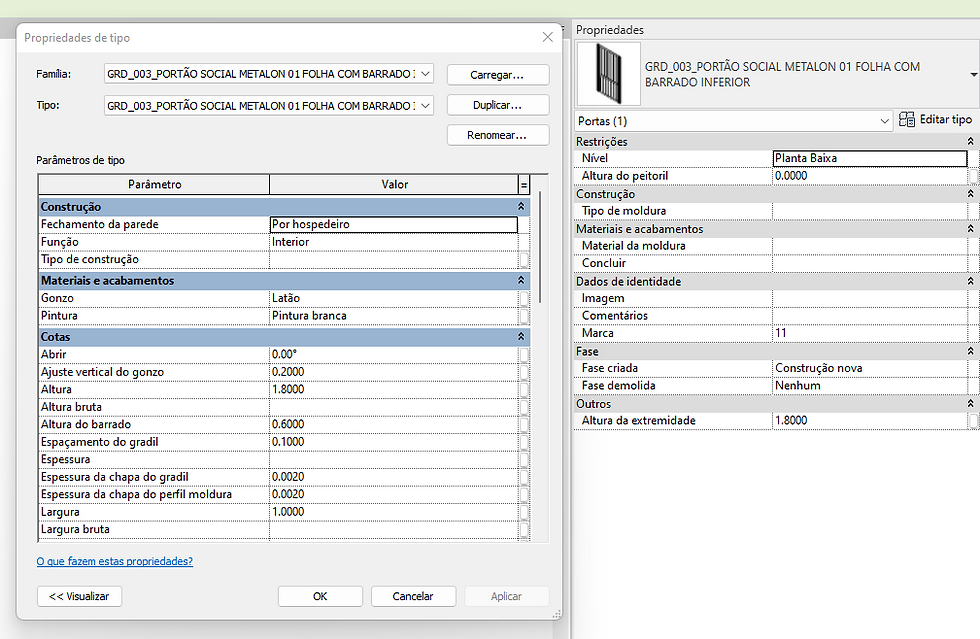Viewport: 980px width, 639px height.
Task: Collapse the Fase section
Action: [x=970, y=351]
